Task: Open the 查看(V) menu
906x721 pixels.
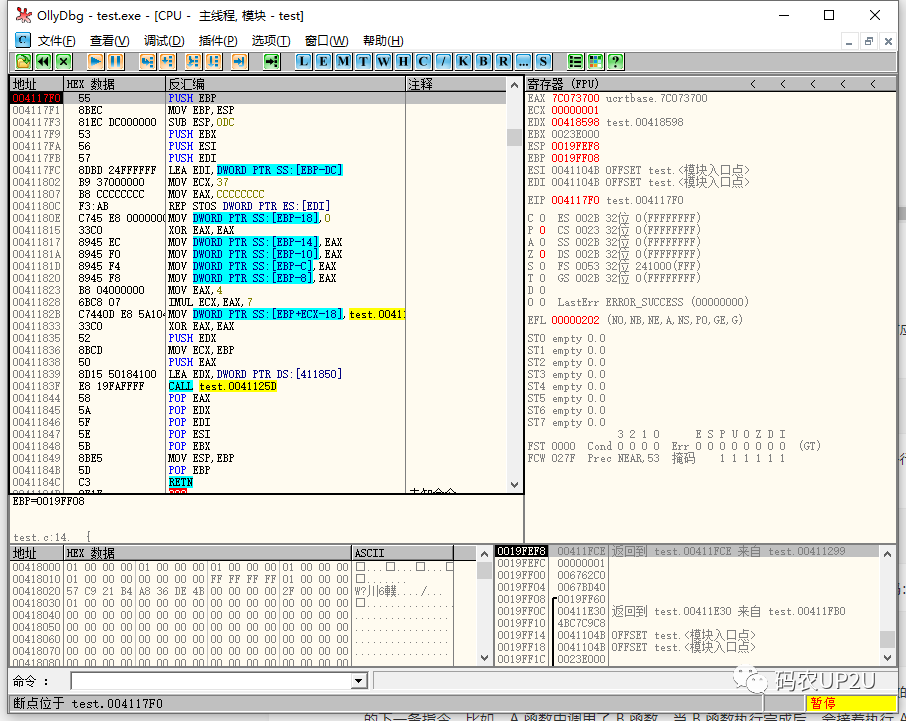Action: tap(110, 40)
